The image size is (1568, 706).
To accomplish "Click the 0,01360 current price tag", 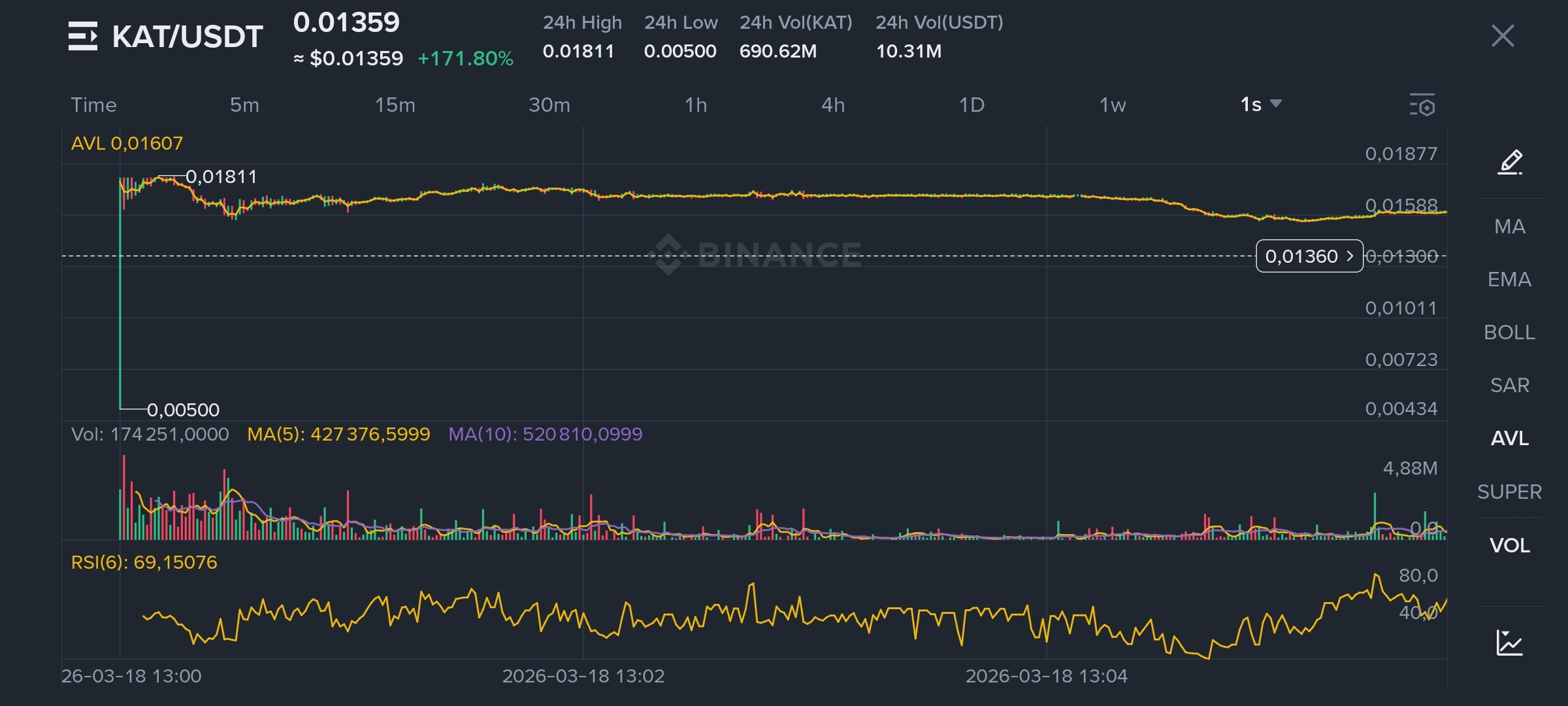I will [1309, 256].
